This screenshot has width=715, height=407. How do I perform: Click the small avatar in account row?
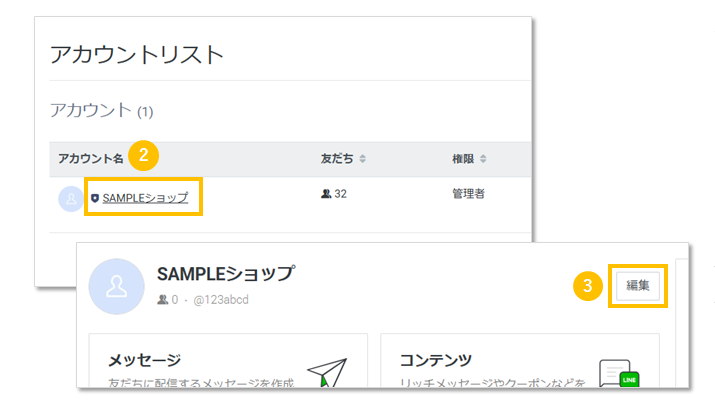click(70, 198)
